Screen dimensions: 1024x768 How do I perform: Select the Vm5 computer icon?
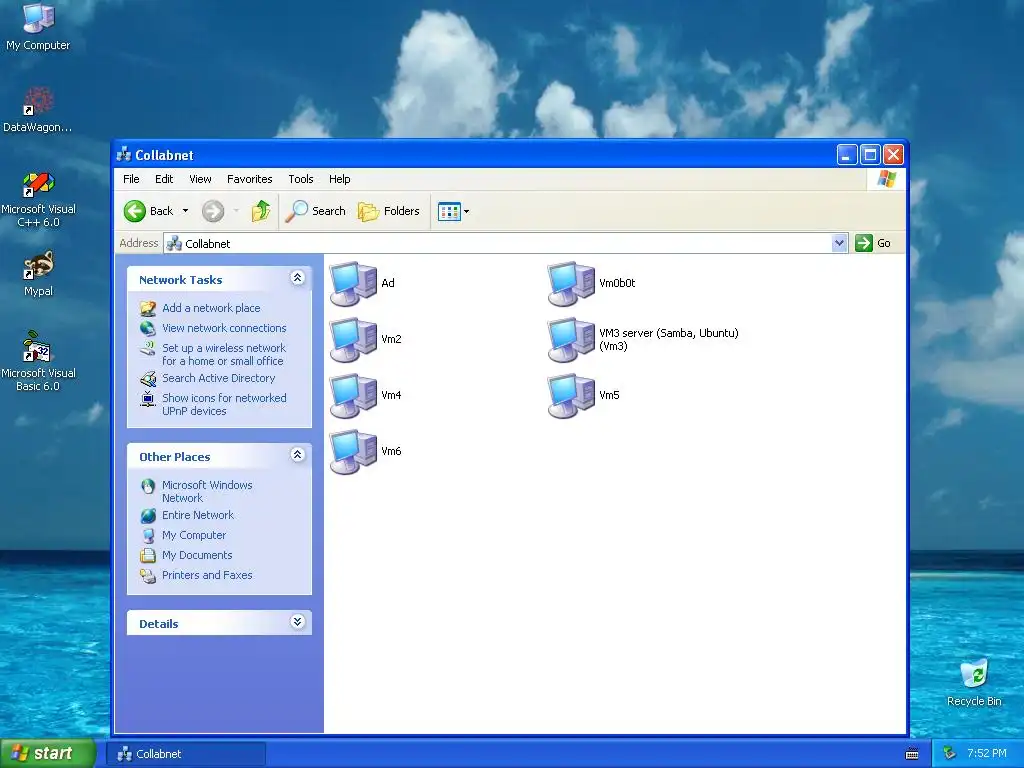pyautogui.click(x=571, y=396)
